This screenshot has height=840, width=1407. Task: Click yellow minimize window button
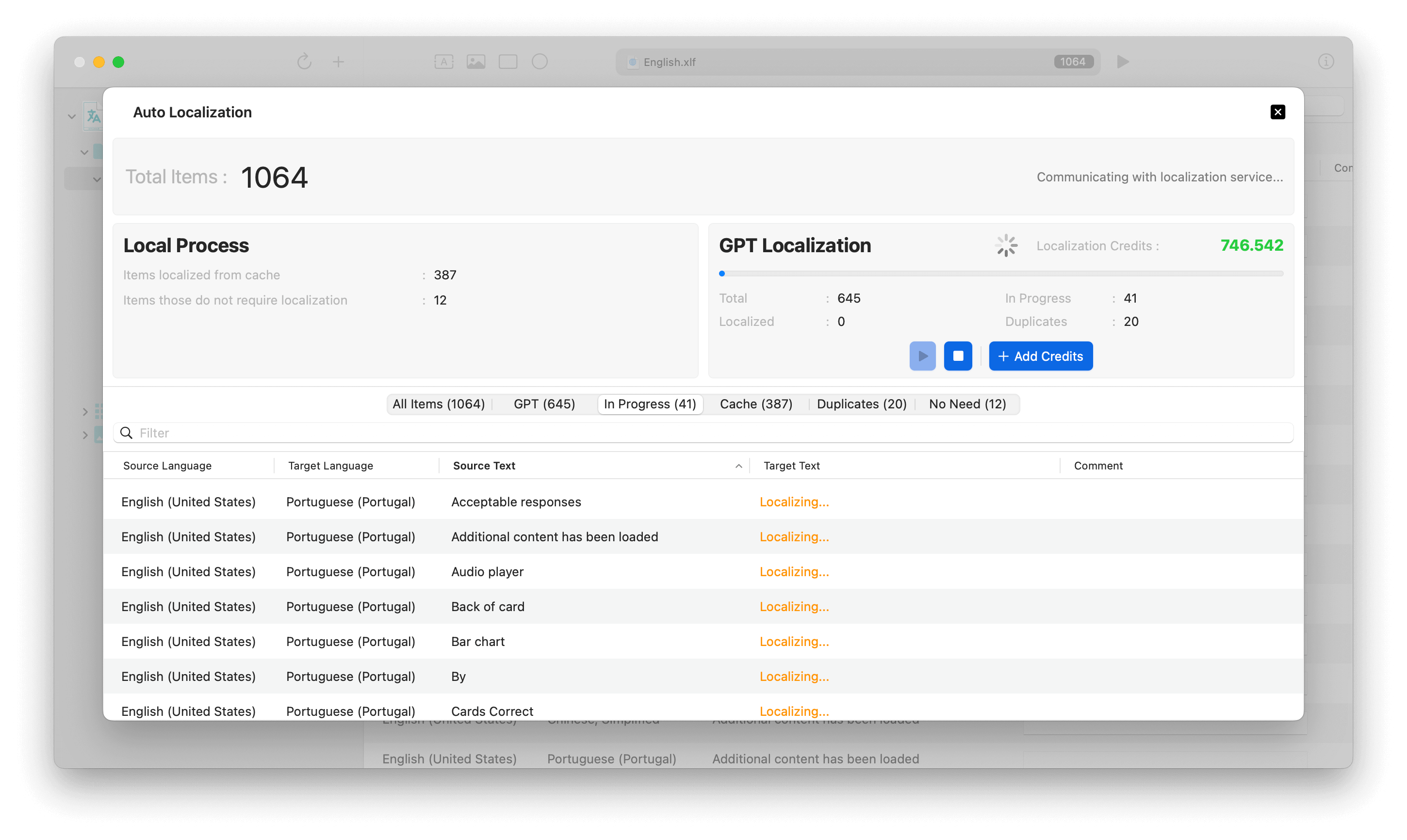tap(98, 62)
